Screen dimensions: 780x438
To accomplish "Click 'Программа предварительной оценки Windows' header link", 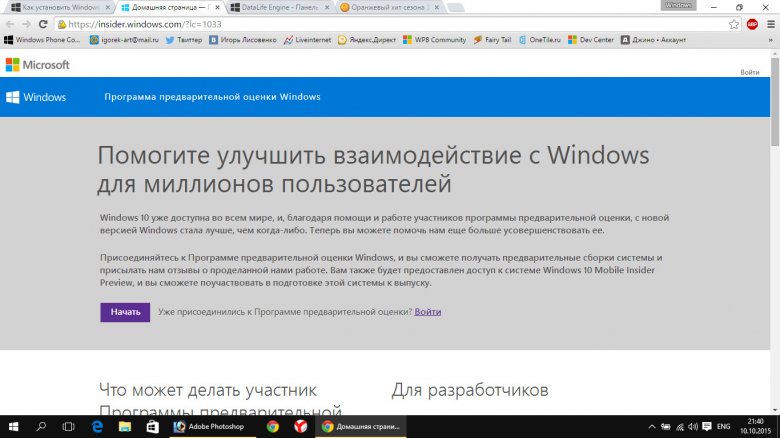I will coord(212,97).
